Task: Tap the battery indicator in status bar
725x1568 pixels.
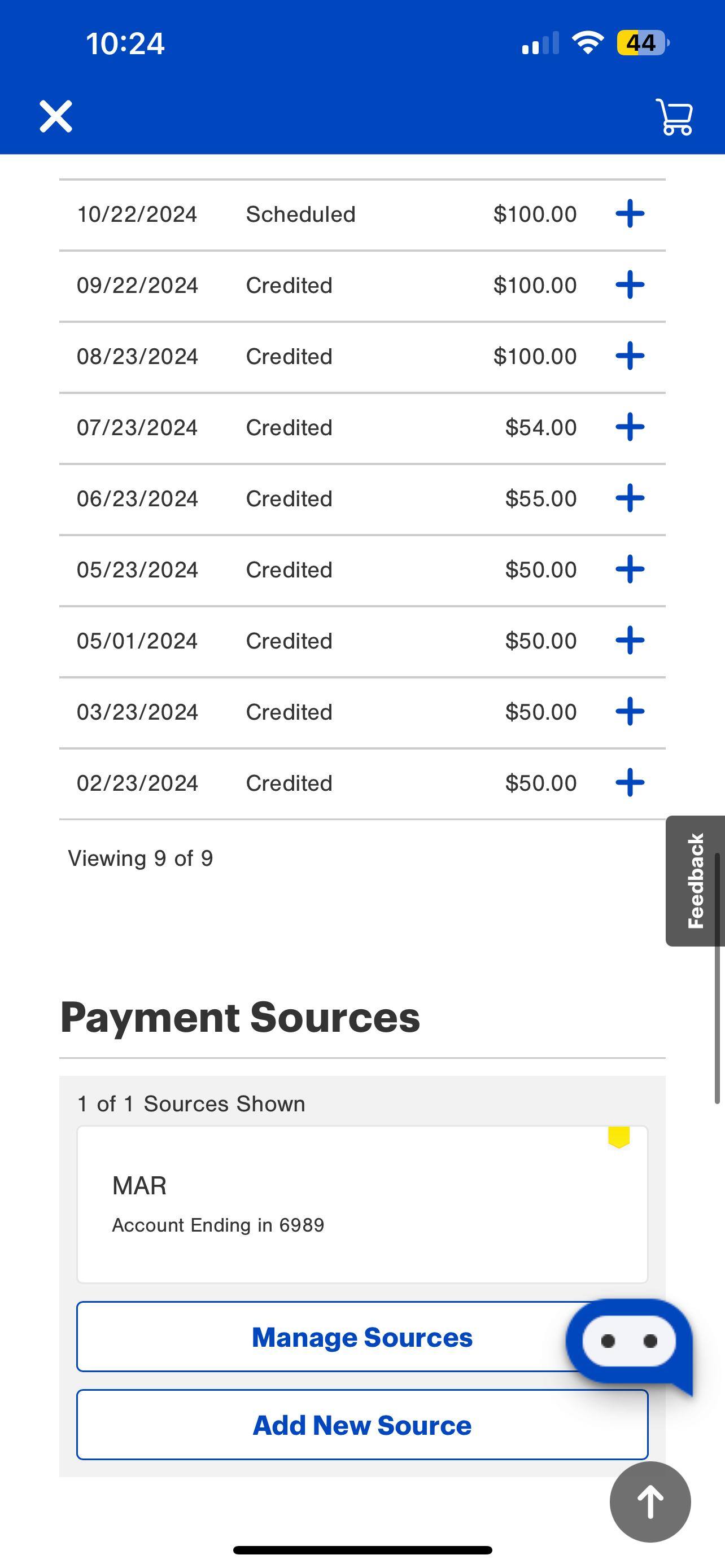Action: tap(641, 43)
